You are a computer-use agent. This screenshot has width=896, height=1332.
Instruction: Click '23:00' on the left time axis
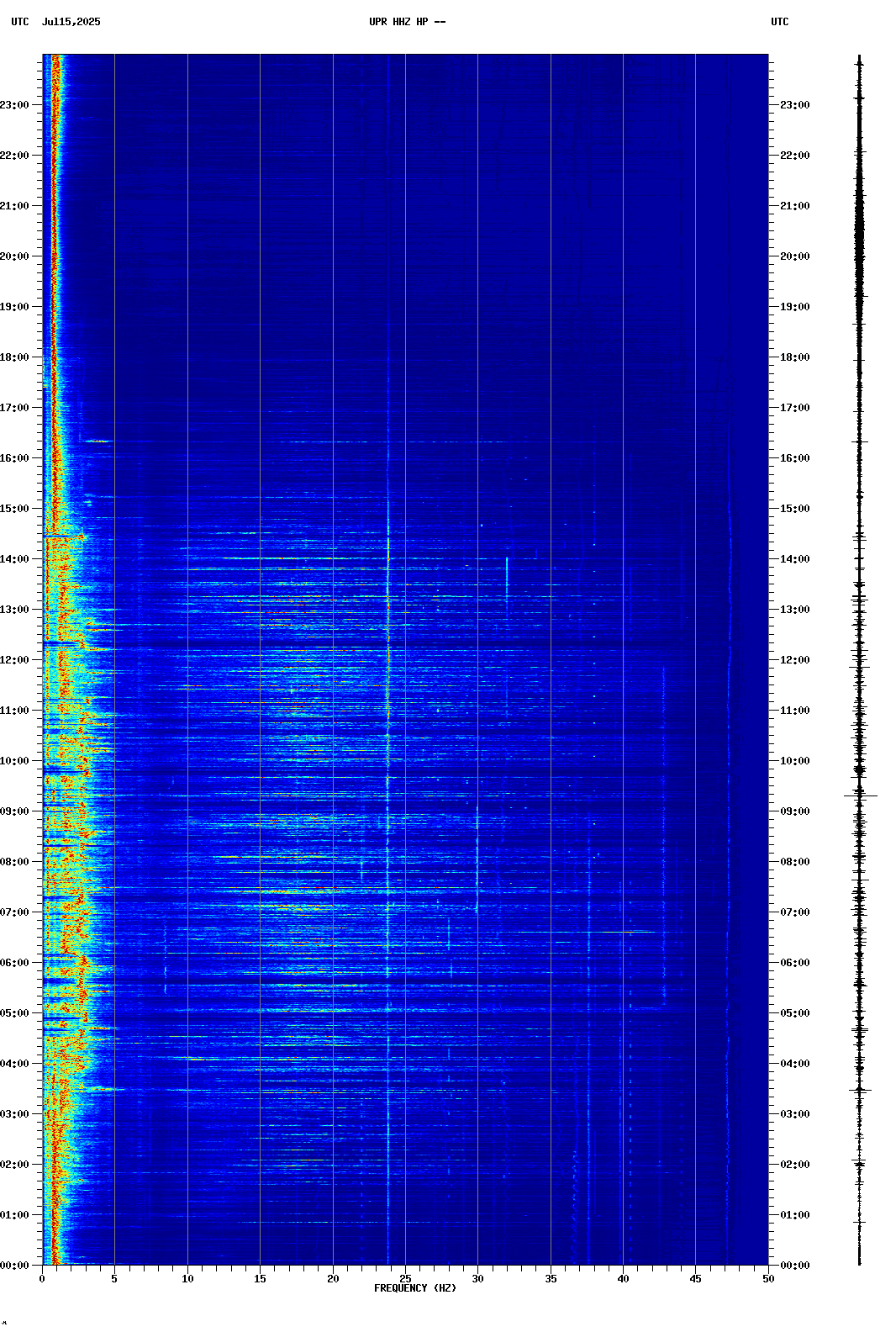(14, 105)
